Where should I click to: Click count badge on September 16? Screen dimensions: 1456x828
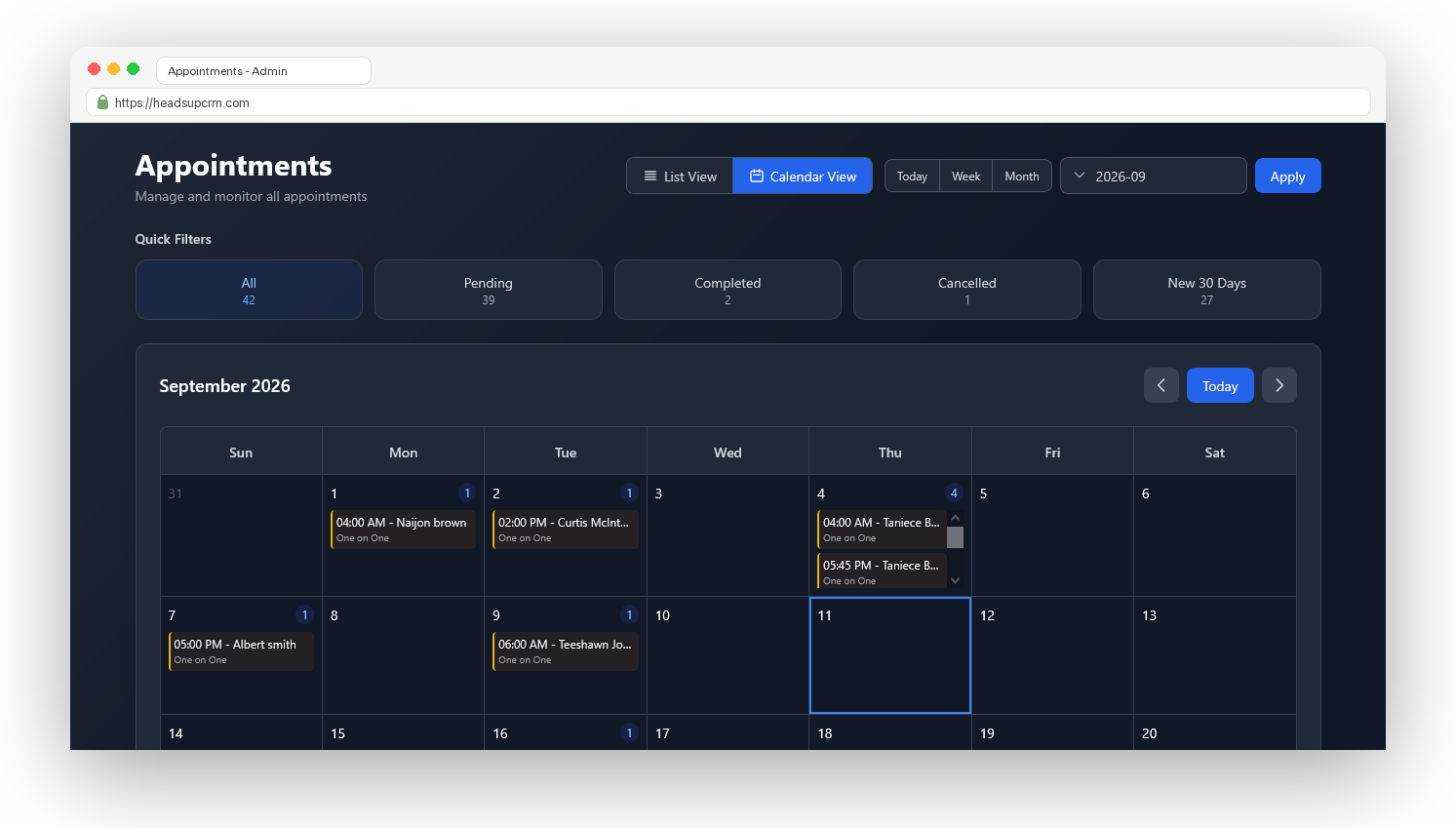tap(629, 733)
